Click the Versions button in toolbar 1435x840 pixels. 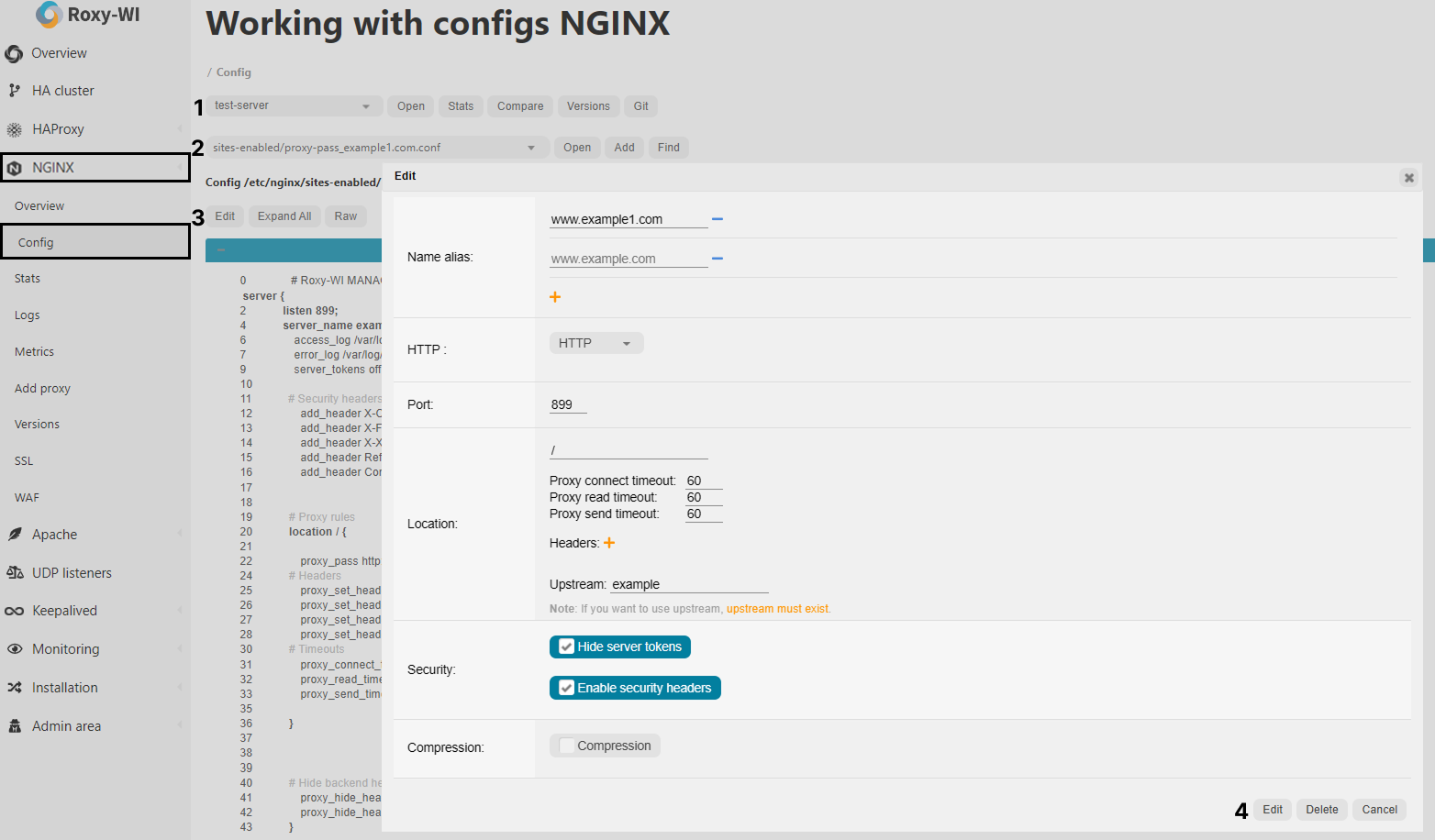pos(588,106)
